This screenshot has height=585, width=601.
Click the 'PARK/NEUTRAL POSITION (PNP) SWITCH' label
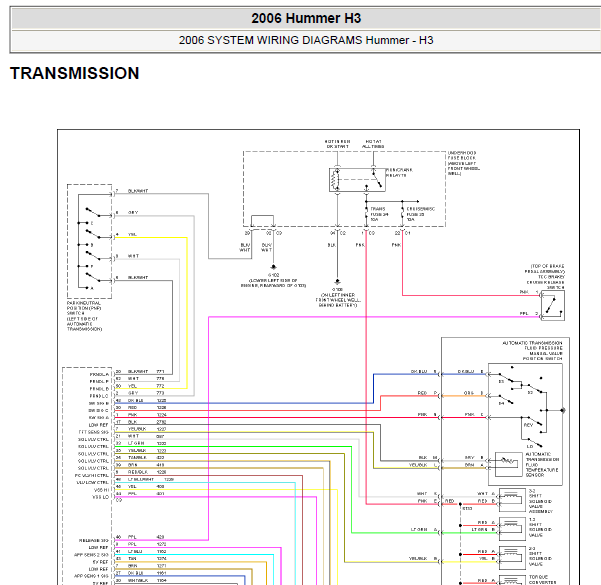point(84,316)
